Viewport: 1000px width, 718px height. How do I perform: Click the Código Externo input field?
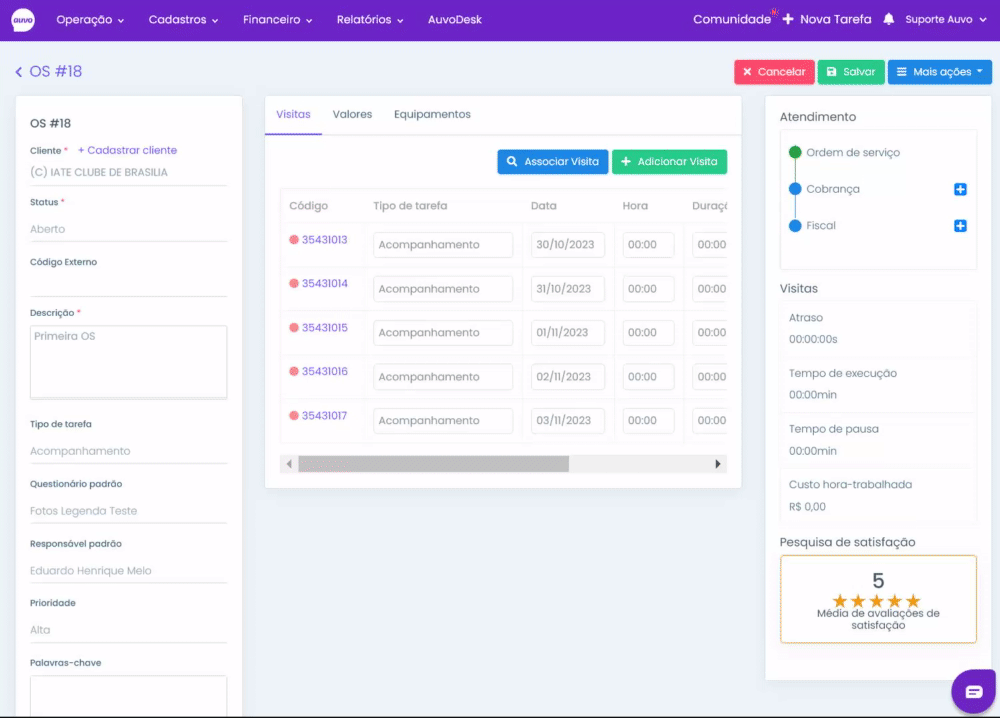tap(128, 284)
